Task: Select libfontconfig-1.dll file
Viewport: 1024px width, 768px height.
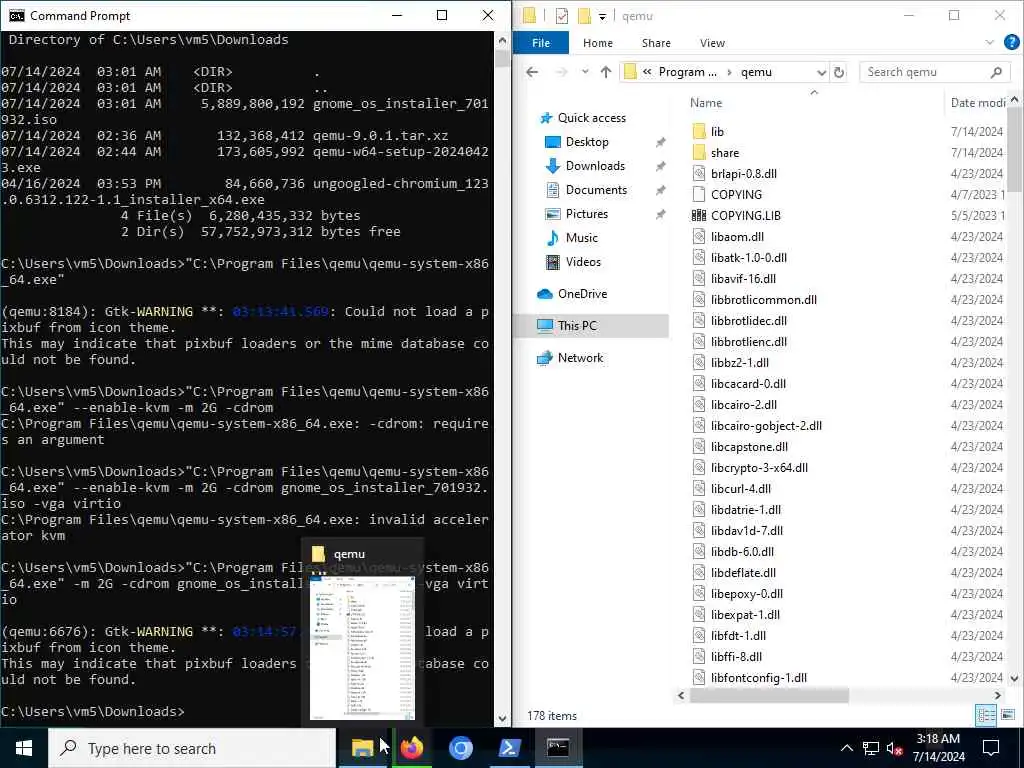Action: point(758,677)
